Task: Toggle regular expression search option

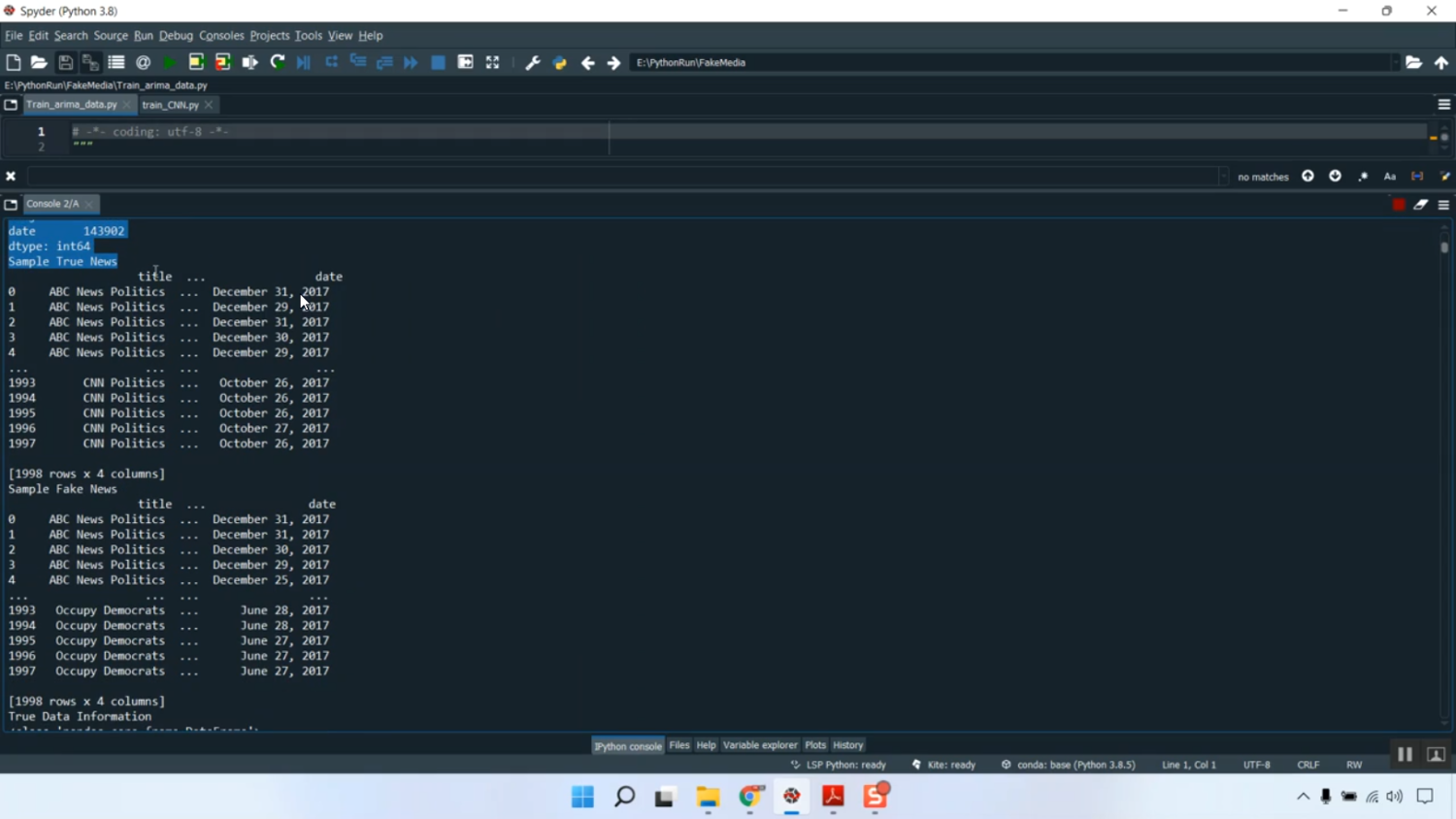Action: coord(1363,177)
